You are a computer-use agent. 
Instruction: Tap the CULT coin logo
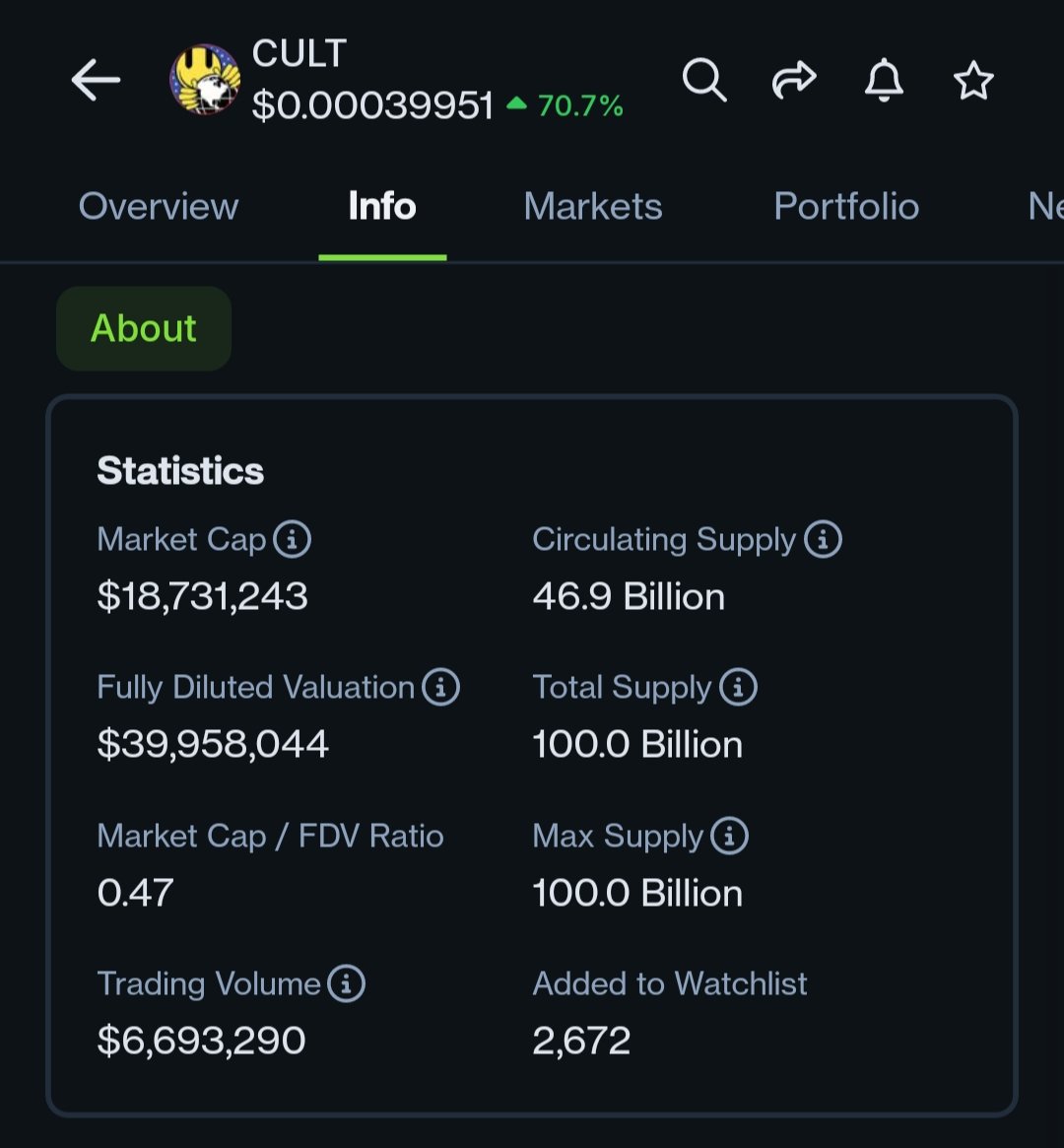point(205,80)
